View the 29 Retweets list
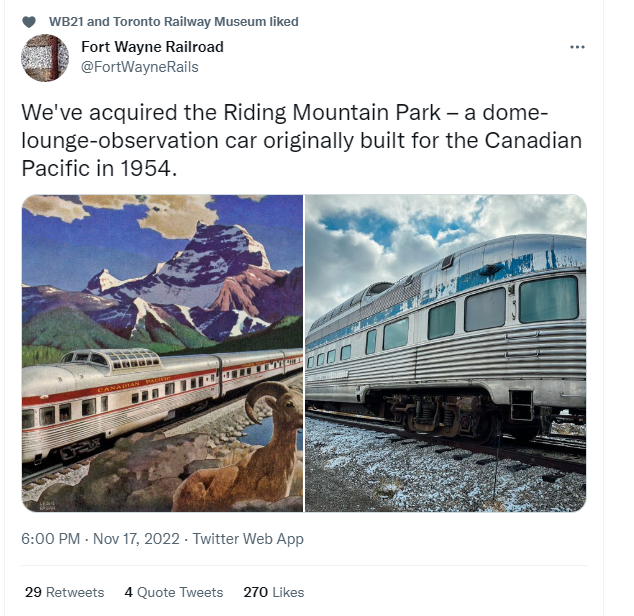 (64, 592)
